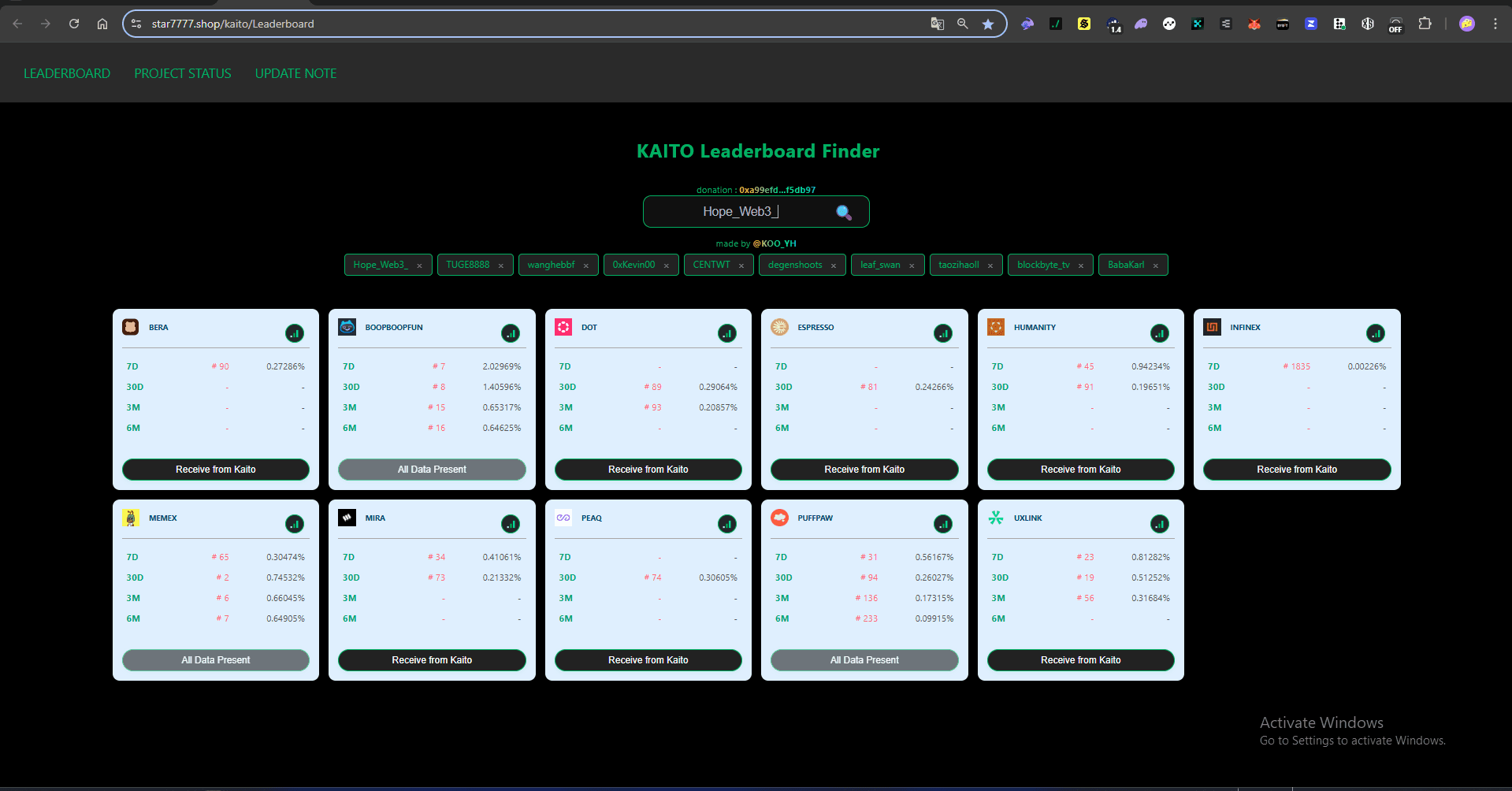Click the username search input field
The image size is (1512, 791).
pos(740,212)
